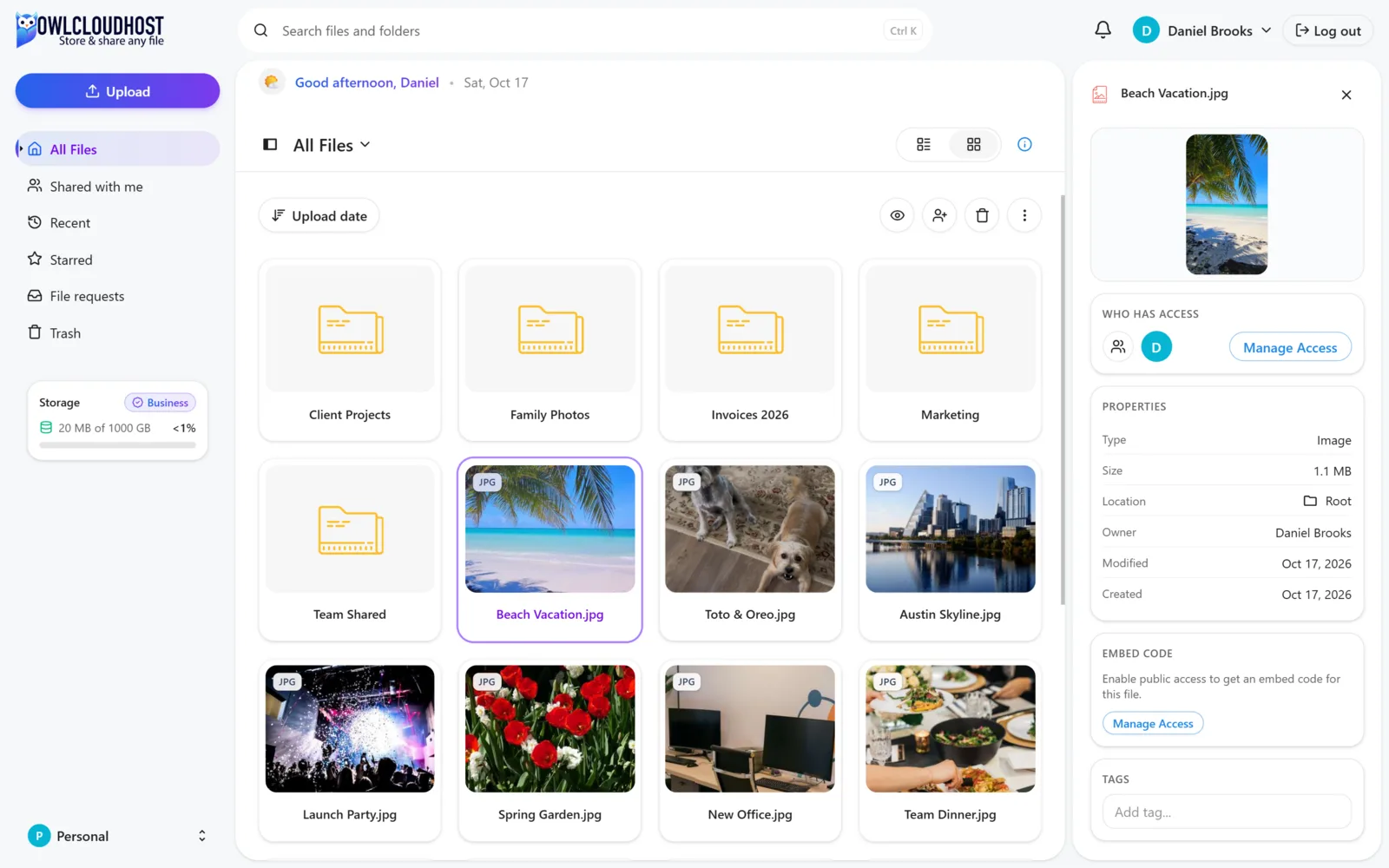The image size is (1389, 868).
Task: Select the New Office.jpg thumbnail
Action: click(750, 729)
